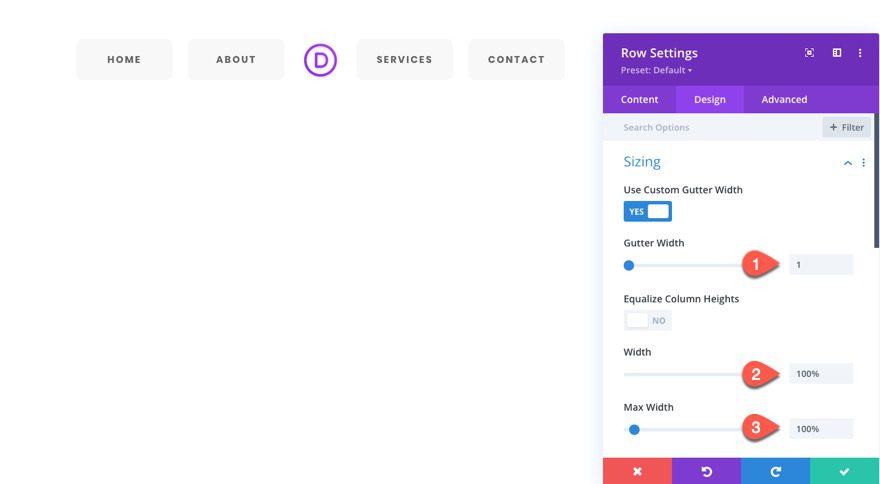Switch to the Design tab
This screenshot has width=880, height=484.
click(710, 99)
